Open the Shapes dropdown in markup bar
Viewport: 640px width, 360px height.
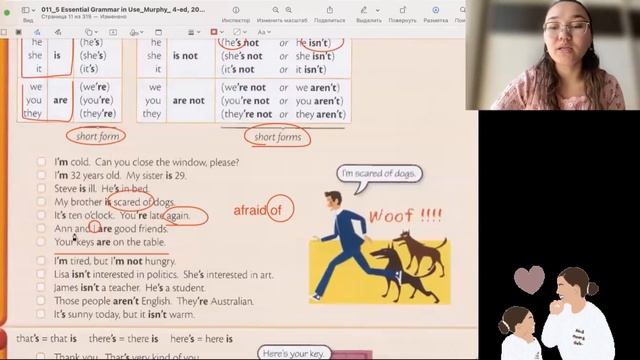coord(91,32)
